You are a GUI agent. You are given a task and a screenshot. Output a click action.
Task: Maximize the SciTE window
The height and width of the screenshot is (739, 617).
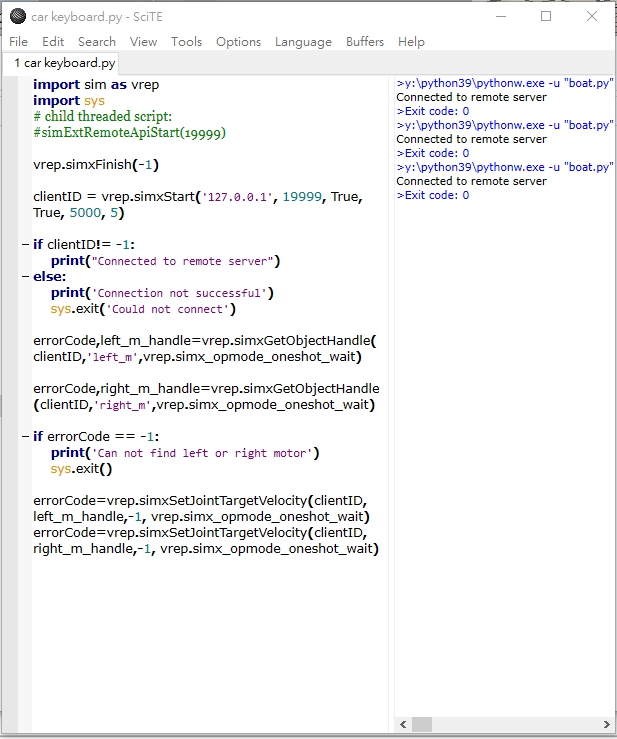tap(546, 16)
